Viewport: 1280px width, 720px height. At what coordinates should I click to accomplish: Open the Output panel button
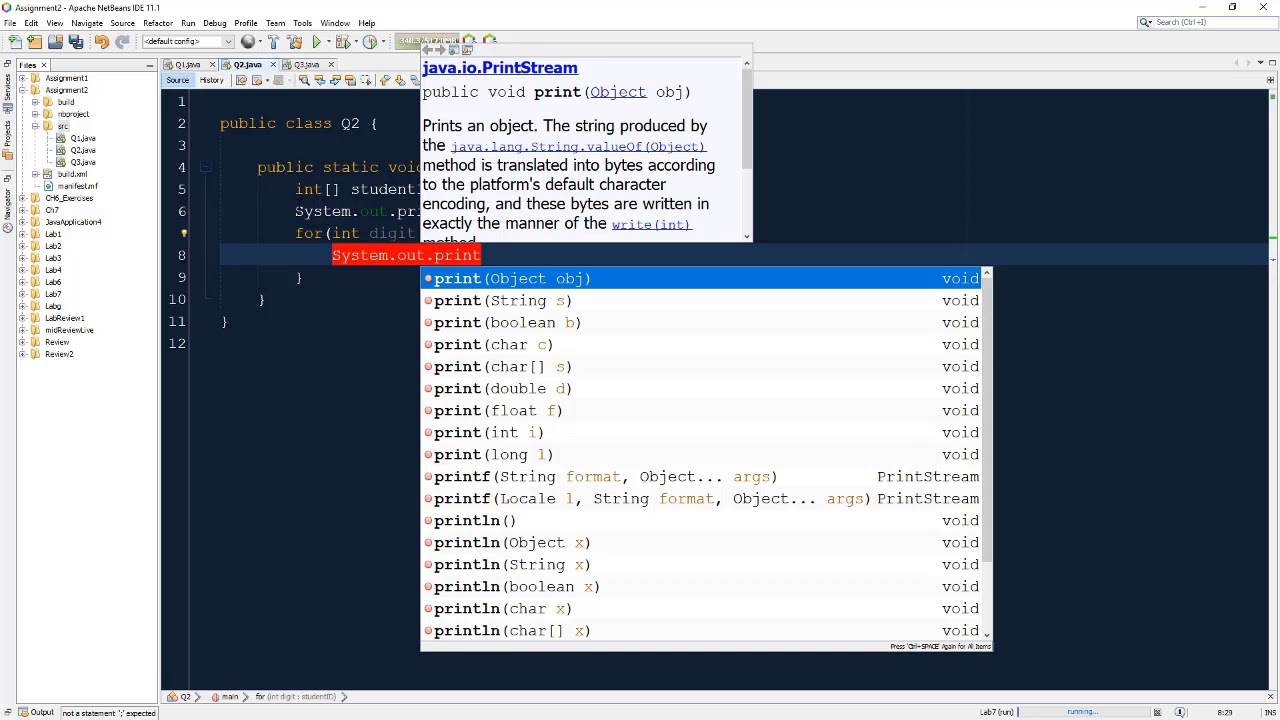[x=35, y=713]
